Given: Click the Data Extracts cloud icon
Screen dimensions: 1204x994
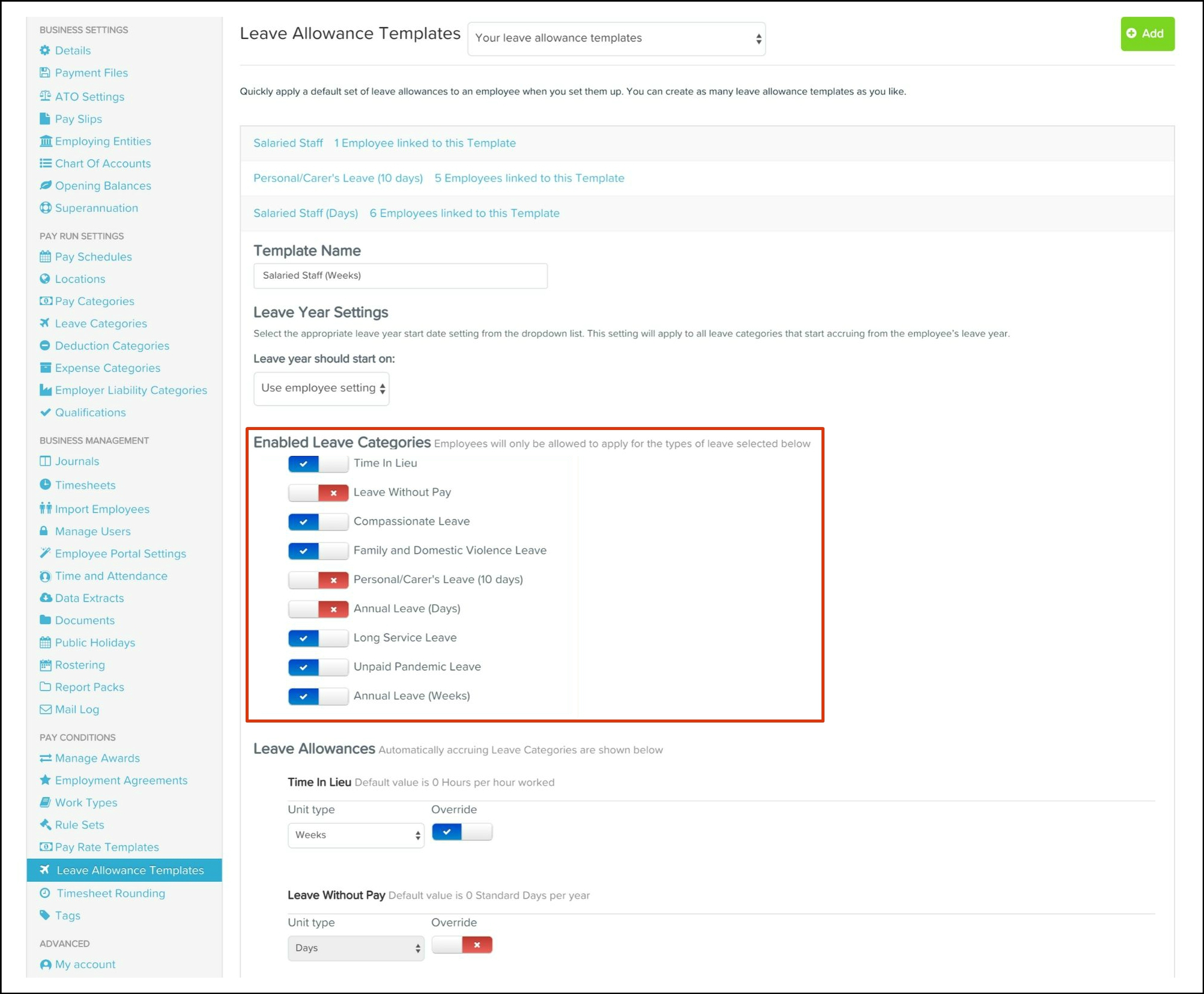Looking at the screenshot, I should pyautogui.click(x=45, y=598).
